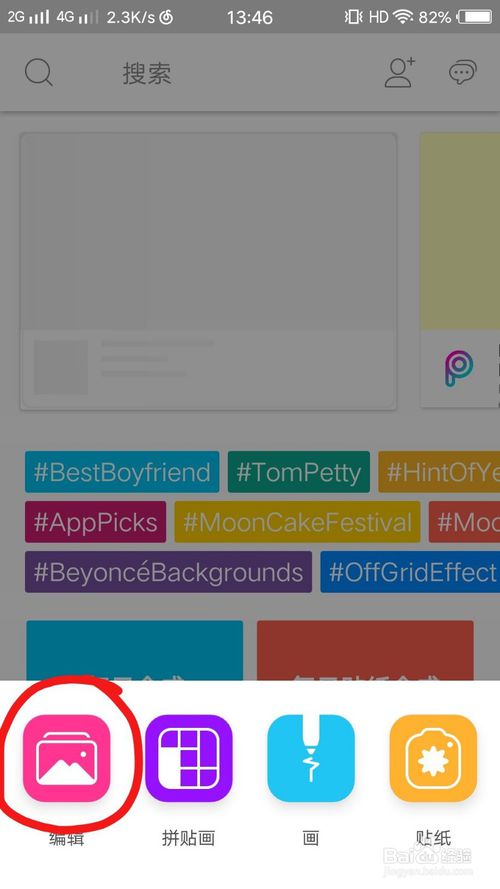The width and height of the screenshot is (500, 889).
Task: Select the #BeyoncéBackgrounds hashtag
Action: pos(168,572)
